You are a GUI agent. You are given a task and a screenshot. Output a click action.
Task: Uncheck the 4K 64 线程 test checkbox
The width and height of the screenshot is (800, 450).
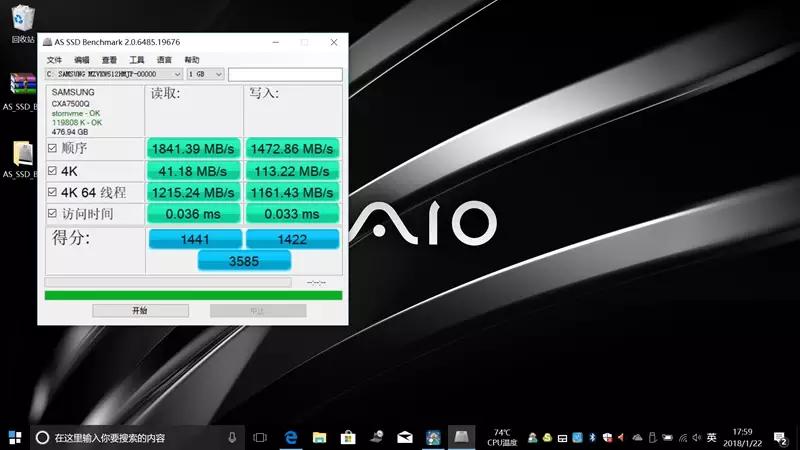point(52,192)
